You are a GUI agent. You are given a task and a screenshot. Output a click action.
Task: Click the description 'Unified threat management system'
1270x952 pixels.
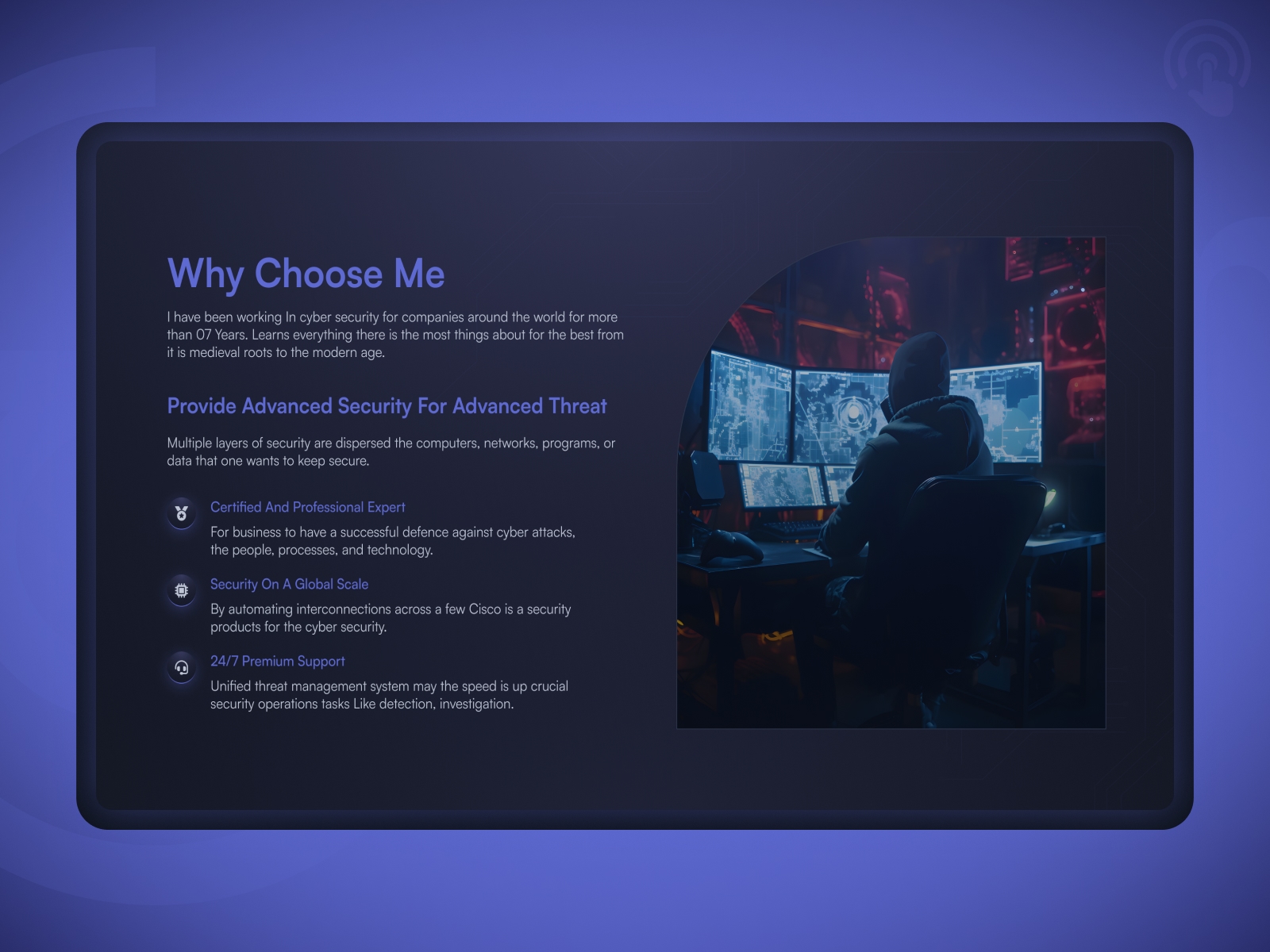tap(389, 695)
